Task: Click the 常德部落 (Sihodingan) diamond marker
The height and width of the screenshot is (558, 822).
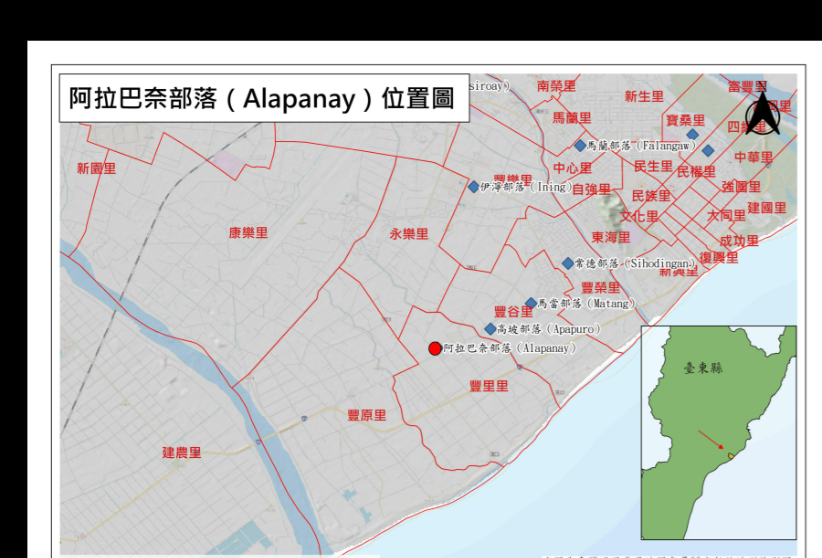Action: tap(568, 263)
